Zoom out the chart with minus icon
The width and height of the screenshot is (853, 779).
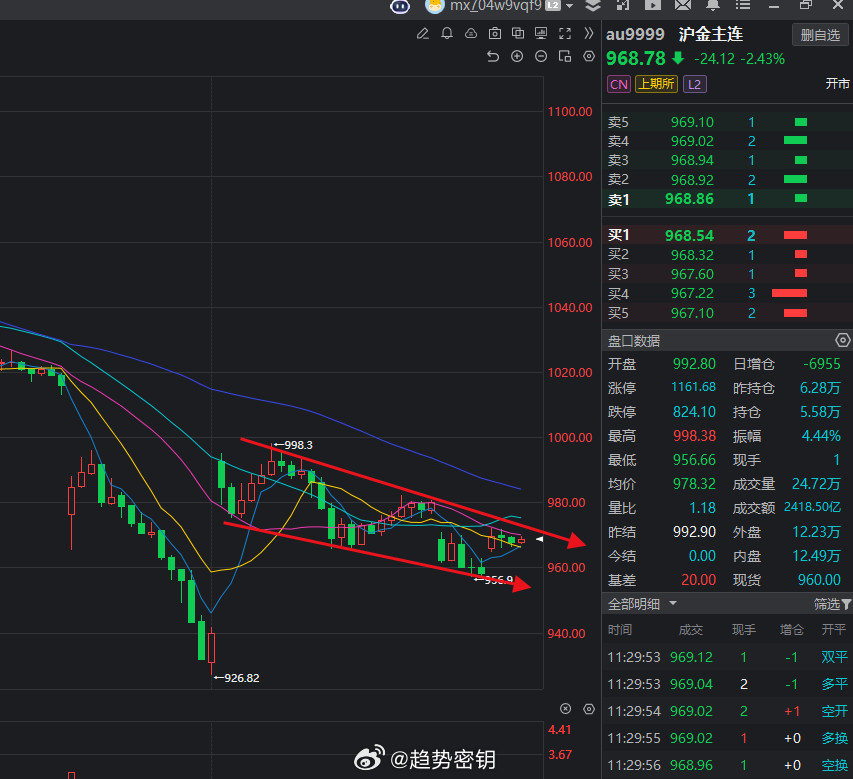click(541, 56)
